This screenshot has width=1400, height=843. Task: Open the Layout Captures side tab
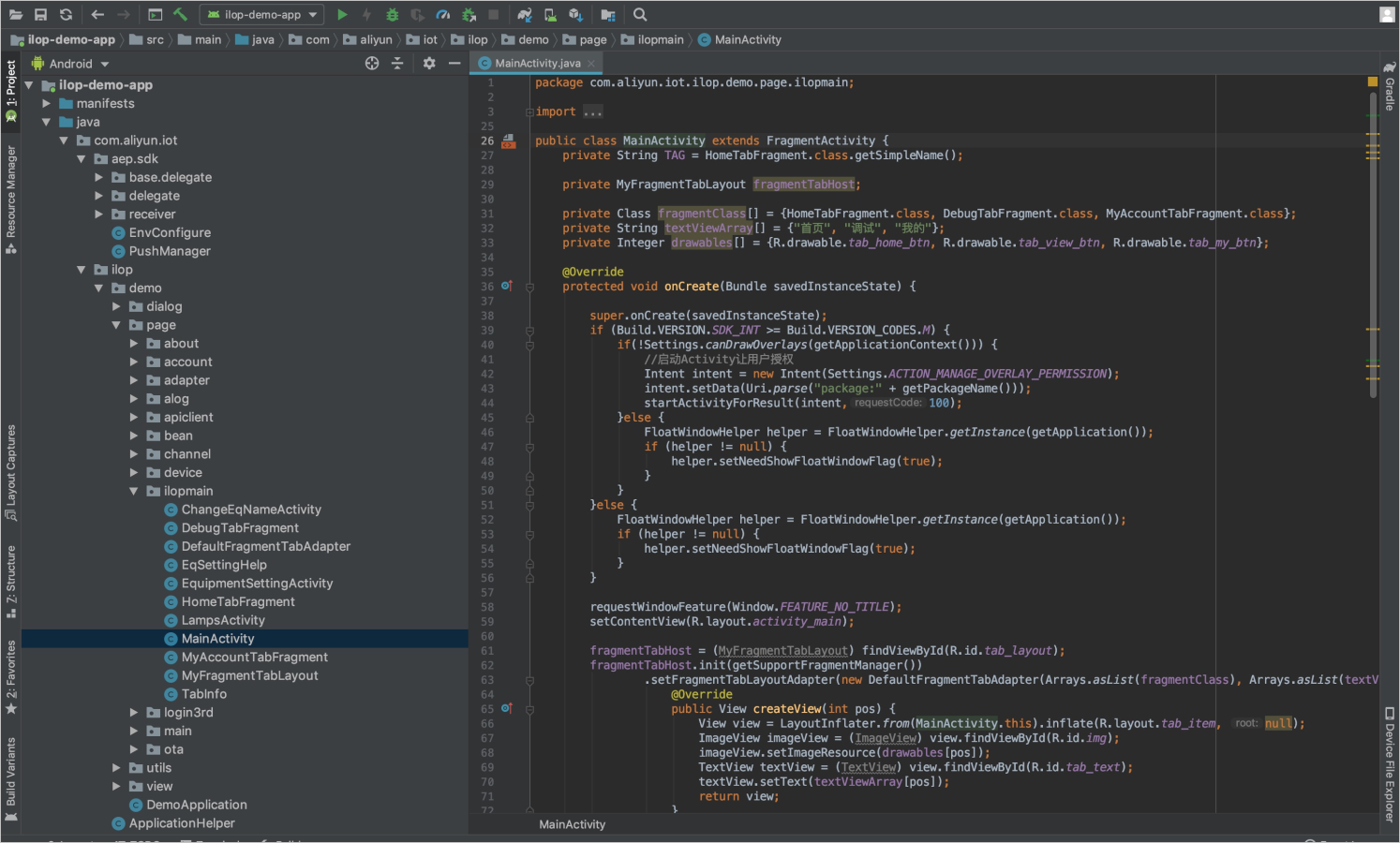click(x=11, y=473)
